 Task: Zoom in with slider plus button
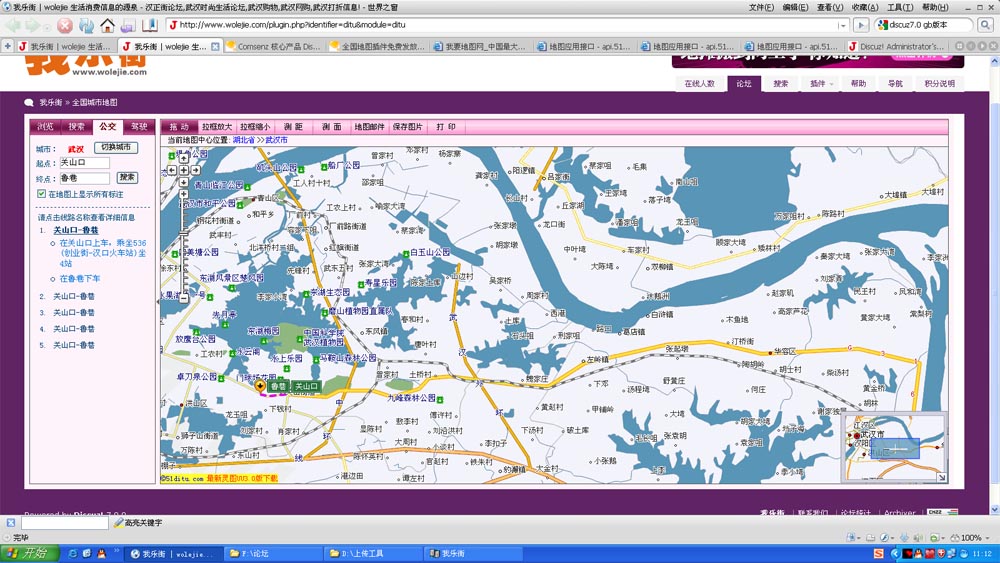(x=184, y=194)
